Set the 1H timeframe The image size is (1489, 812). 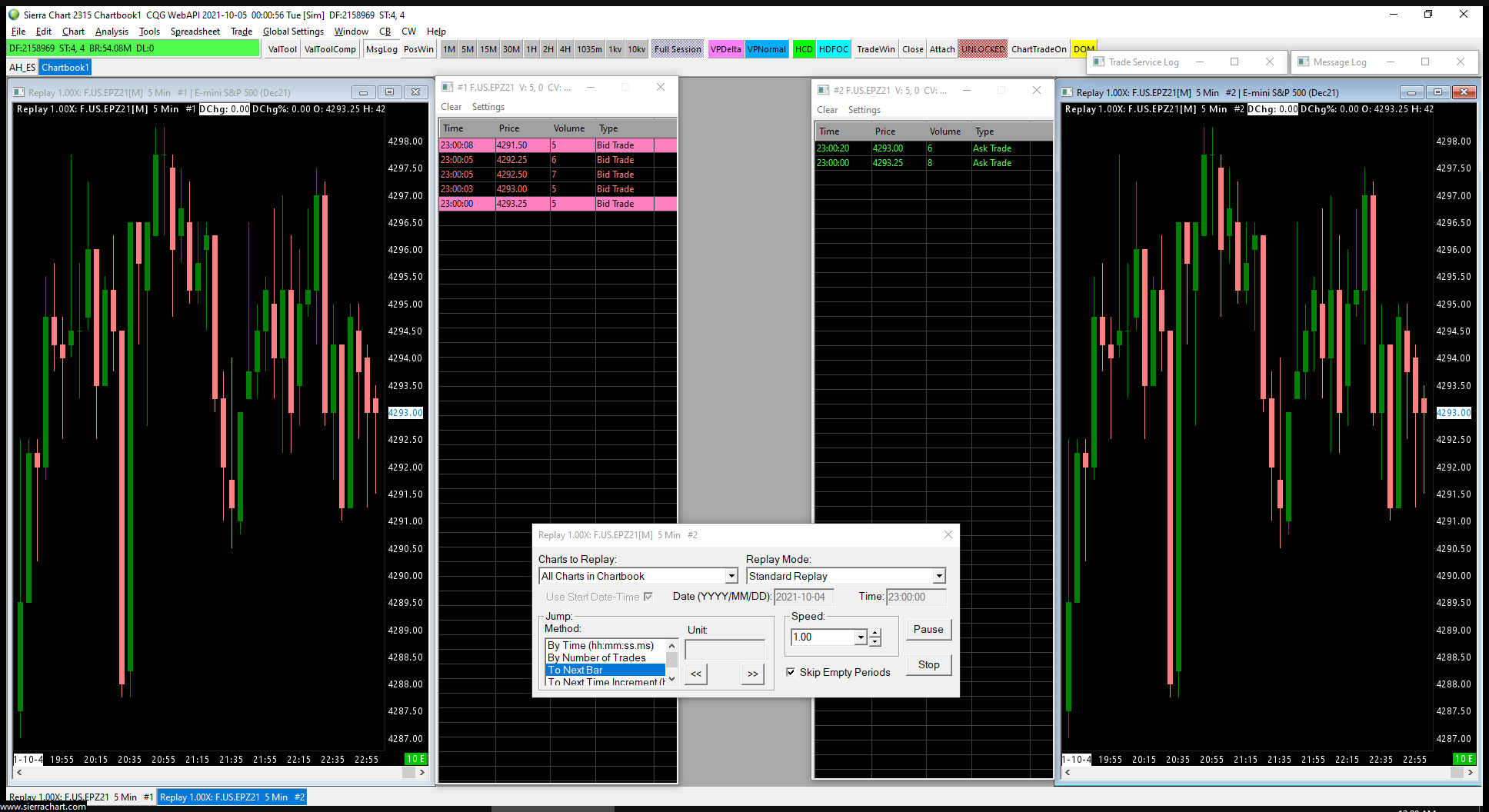531,49
